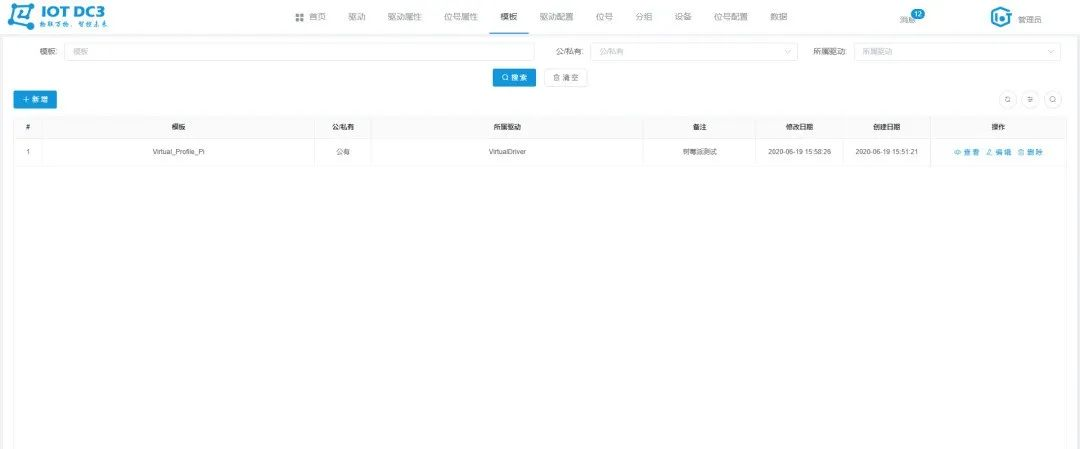1080x449 pixels.
Task: Go to the 位号属性 tab
Action: pyautogui.click(x=461, y=17)
